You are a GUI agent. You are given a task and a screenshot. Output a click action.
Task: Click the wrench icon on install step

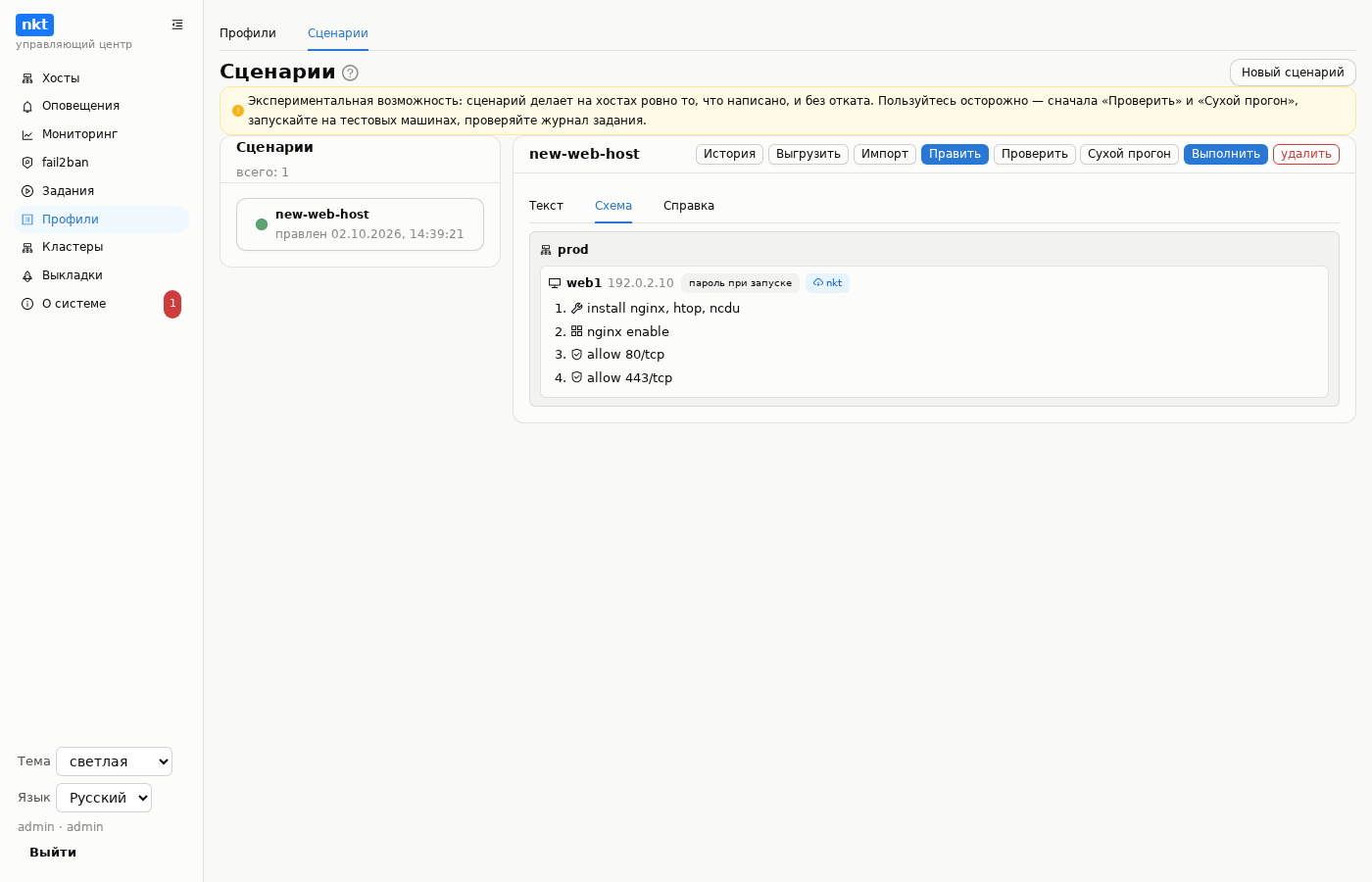[x=577, y=308]
